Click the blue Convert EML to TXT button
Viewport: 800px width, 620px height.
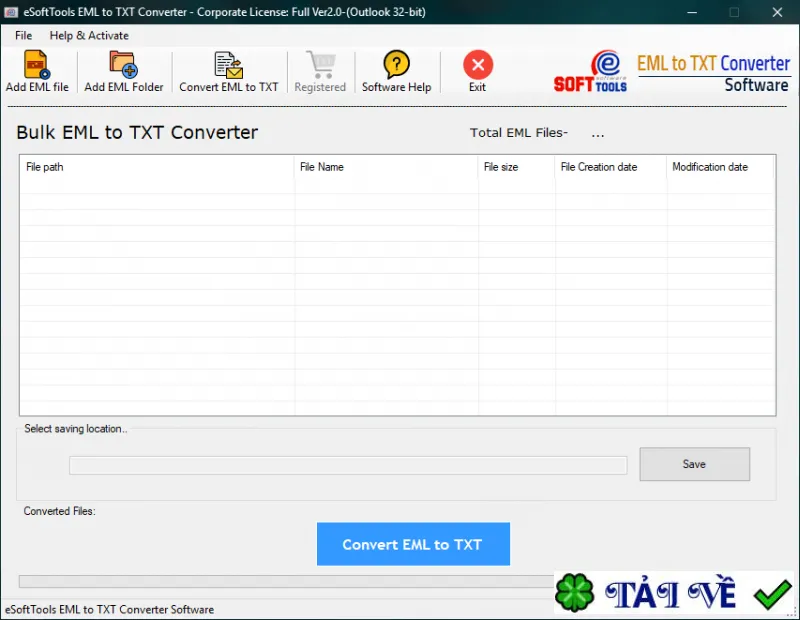(x=413, y=544)
